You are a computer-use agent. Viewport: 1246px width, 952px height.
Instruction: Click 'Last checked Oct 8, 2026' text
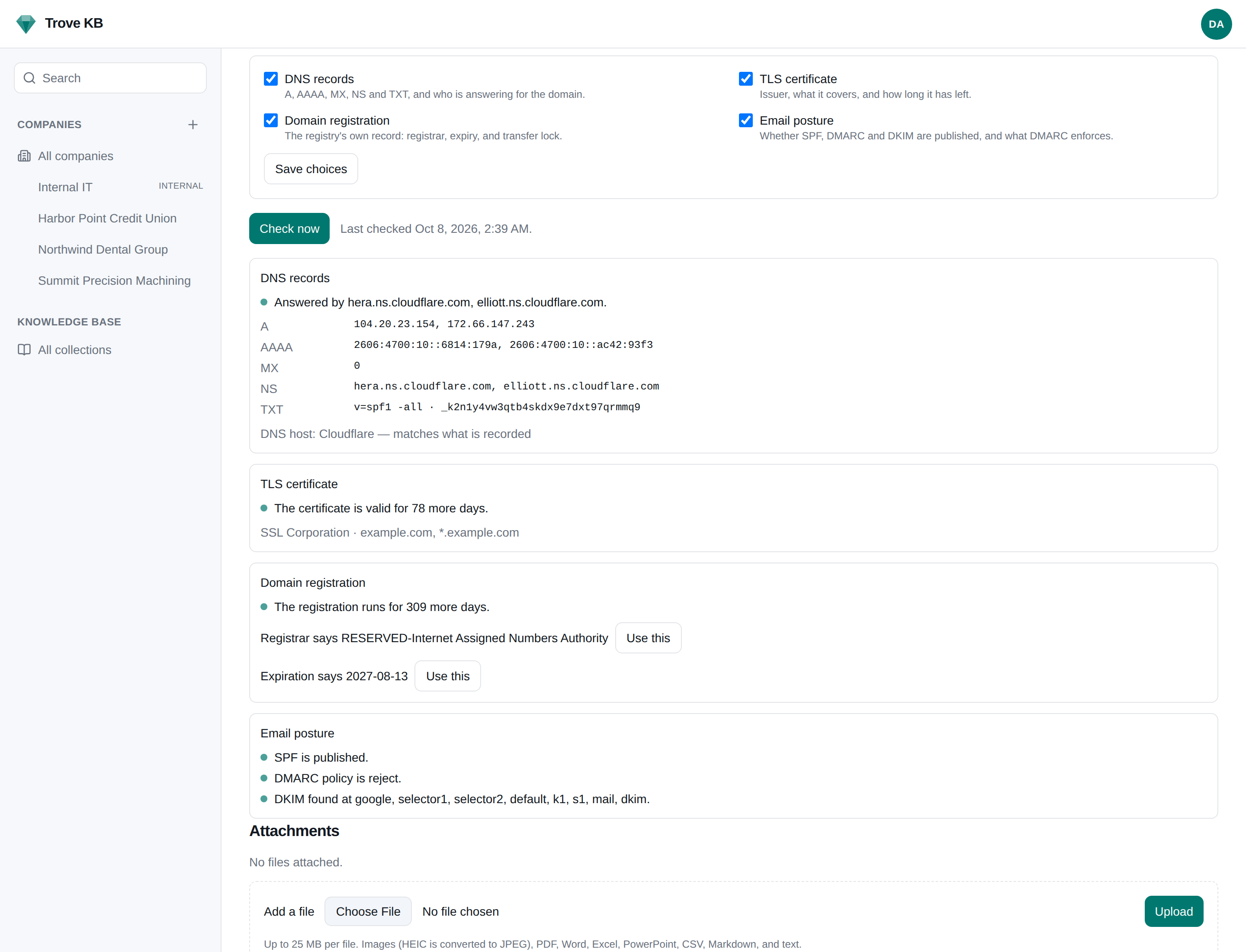436,229
